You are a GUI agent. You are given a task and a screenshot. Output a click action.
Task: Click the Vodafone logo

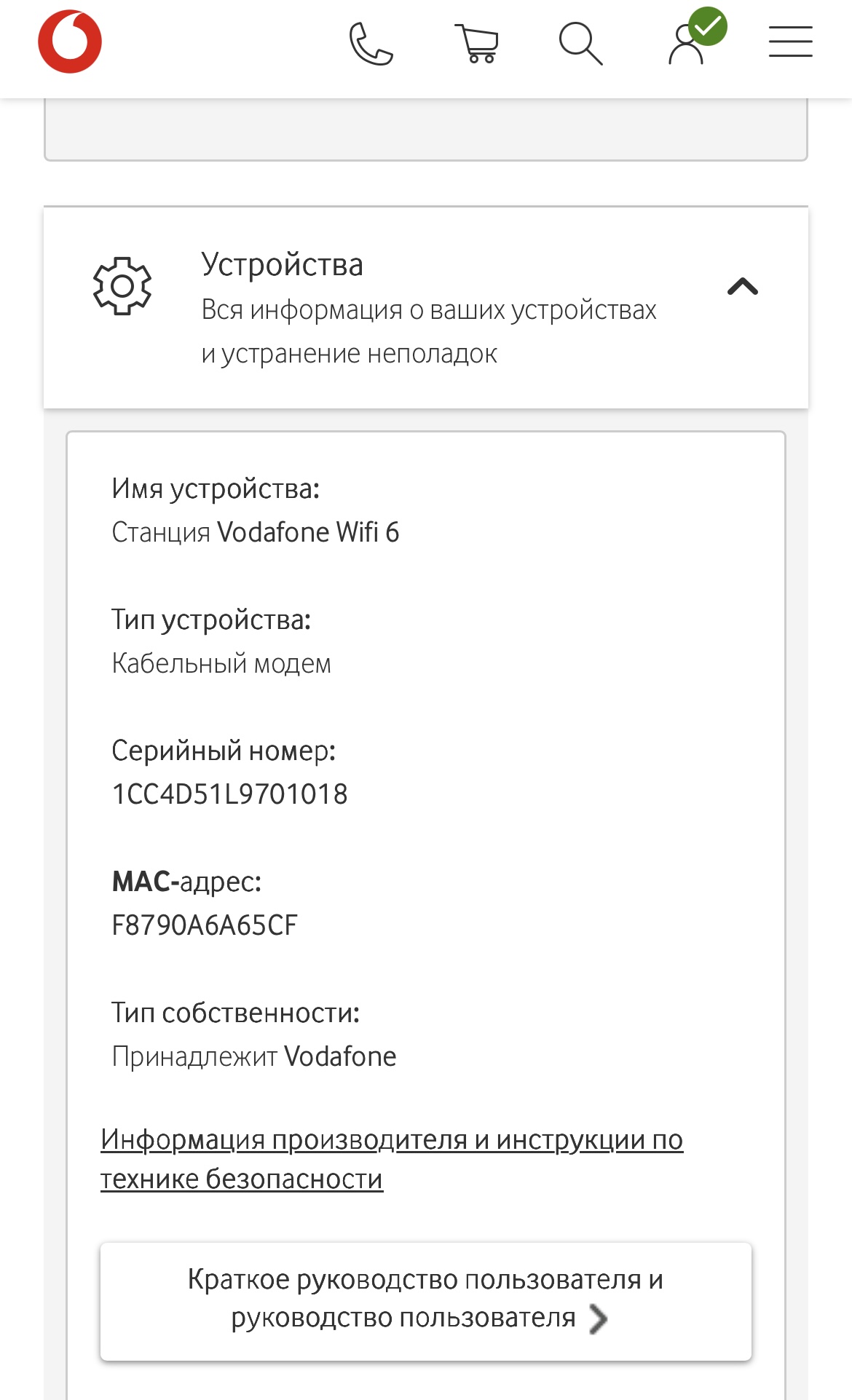(70, 41)
